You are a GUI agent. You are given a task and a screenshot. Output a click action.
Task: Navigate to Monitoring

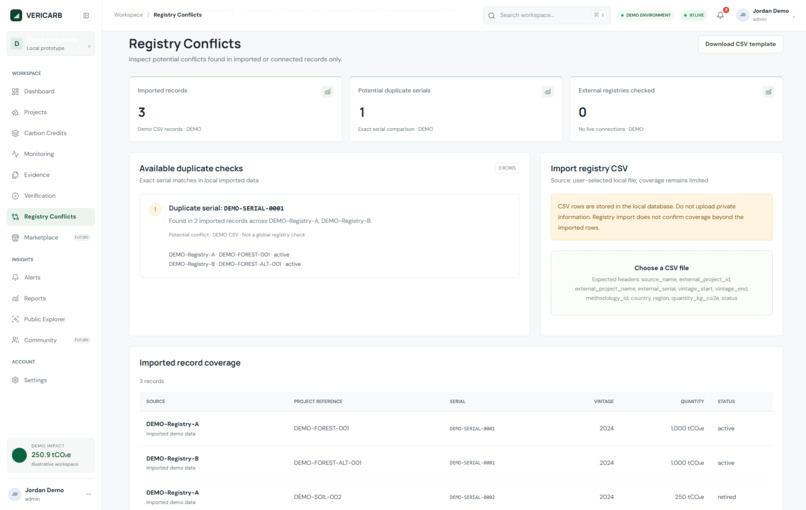tap(51, 154)
